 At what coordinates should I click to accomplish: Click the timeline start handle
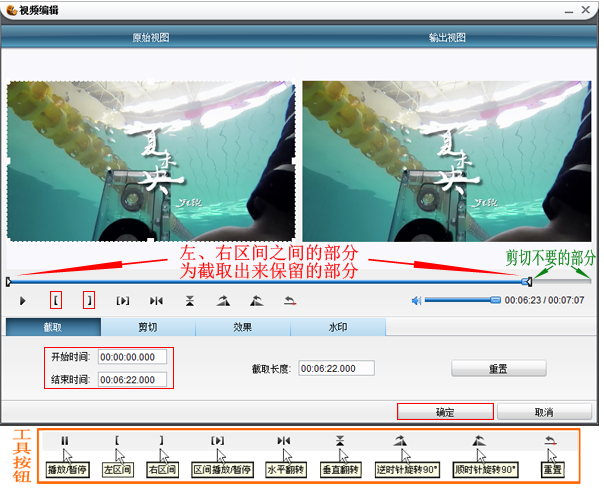tap(8, 282)
